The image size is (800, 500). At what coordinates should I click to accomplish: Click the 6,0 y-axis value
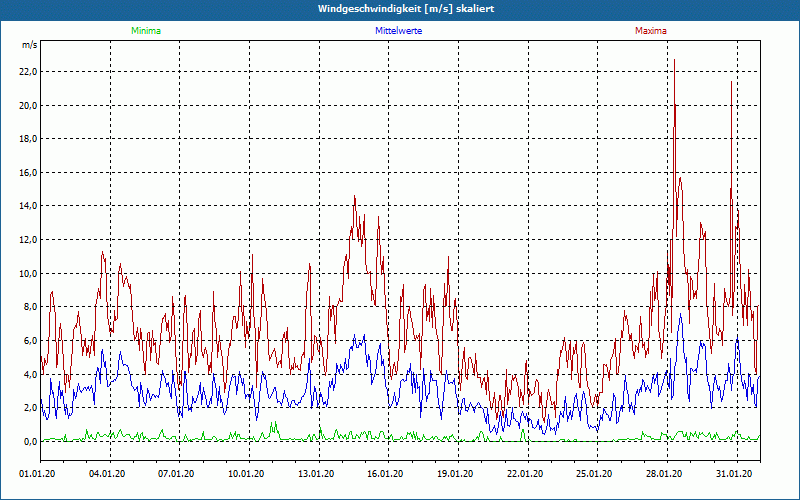pyautogui.click(x=31, y=341)
